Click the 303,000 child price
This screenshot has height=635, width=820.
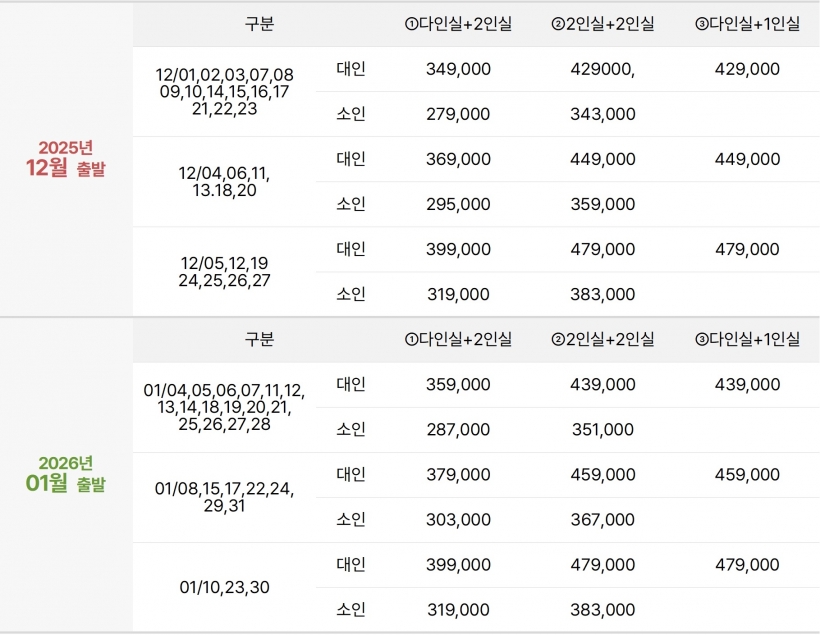click(x=458, y=519)
